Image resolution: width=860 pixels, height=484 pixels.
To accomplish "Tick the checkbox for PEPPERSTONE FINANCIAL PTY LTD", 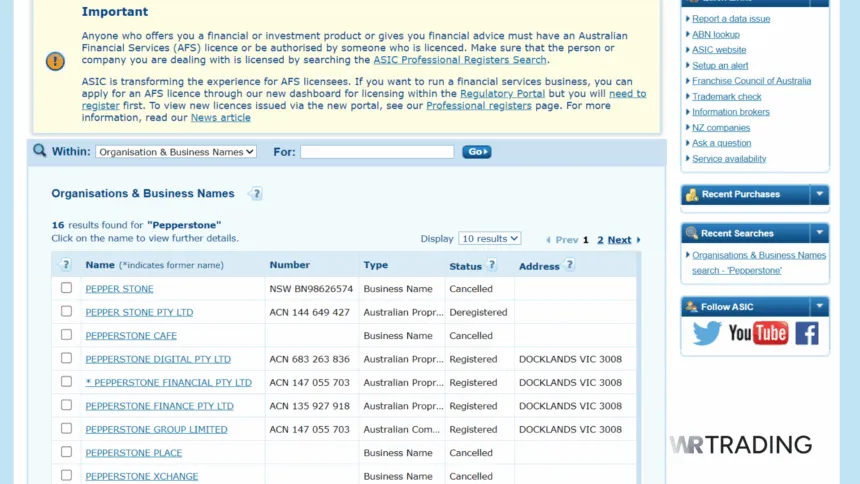I will click(x=66, y=381).
